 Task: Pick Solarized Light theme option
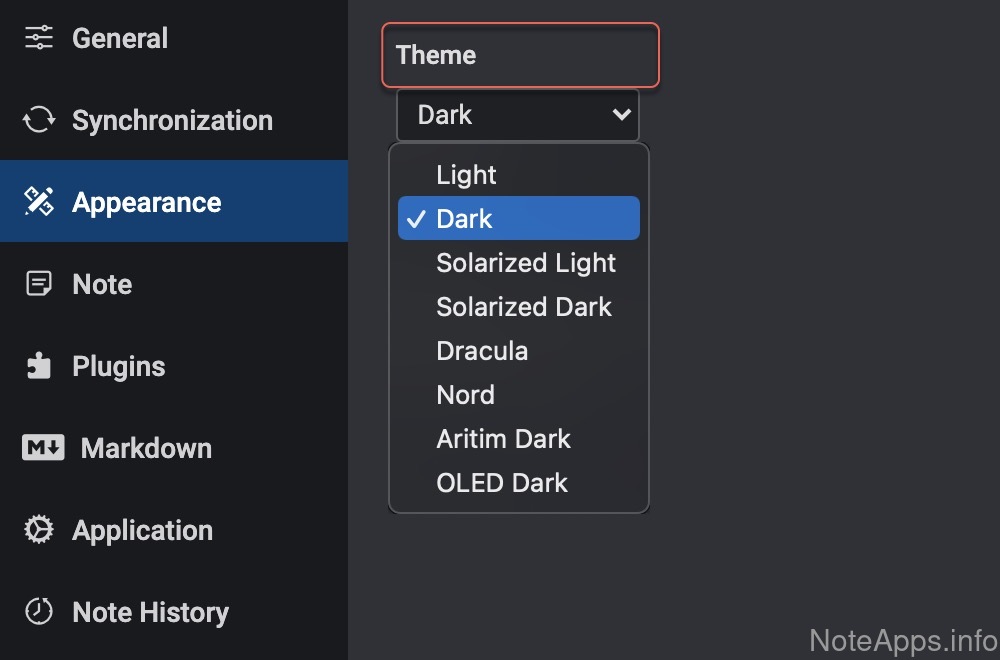(x=525, y=263)
